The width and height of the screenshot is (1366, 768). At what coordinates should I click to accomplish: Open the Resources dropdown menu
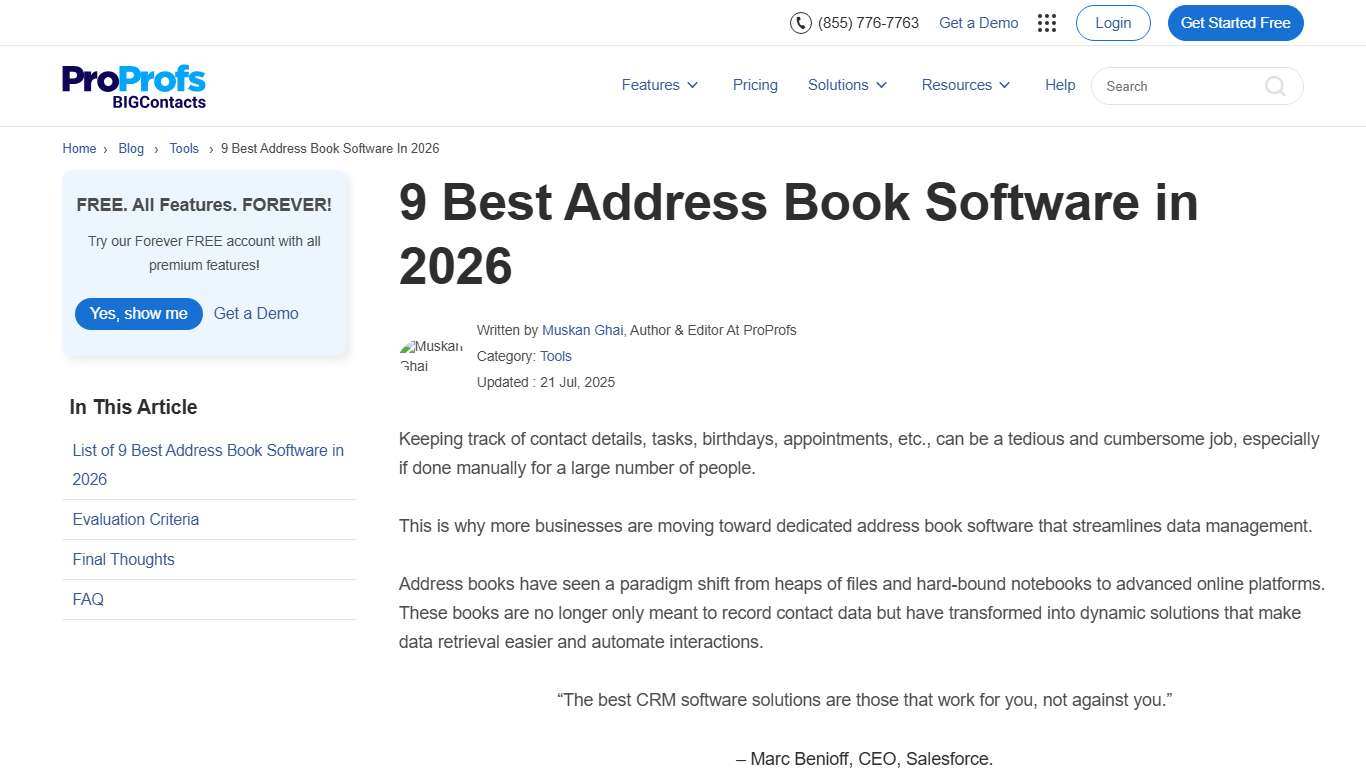(964, 85)
